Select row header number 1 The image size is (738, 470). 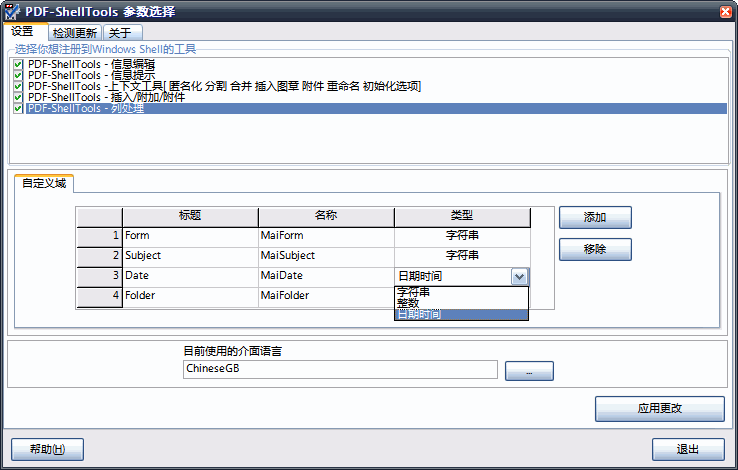[99, 236]
